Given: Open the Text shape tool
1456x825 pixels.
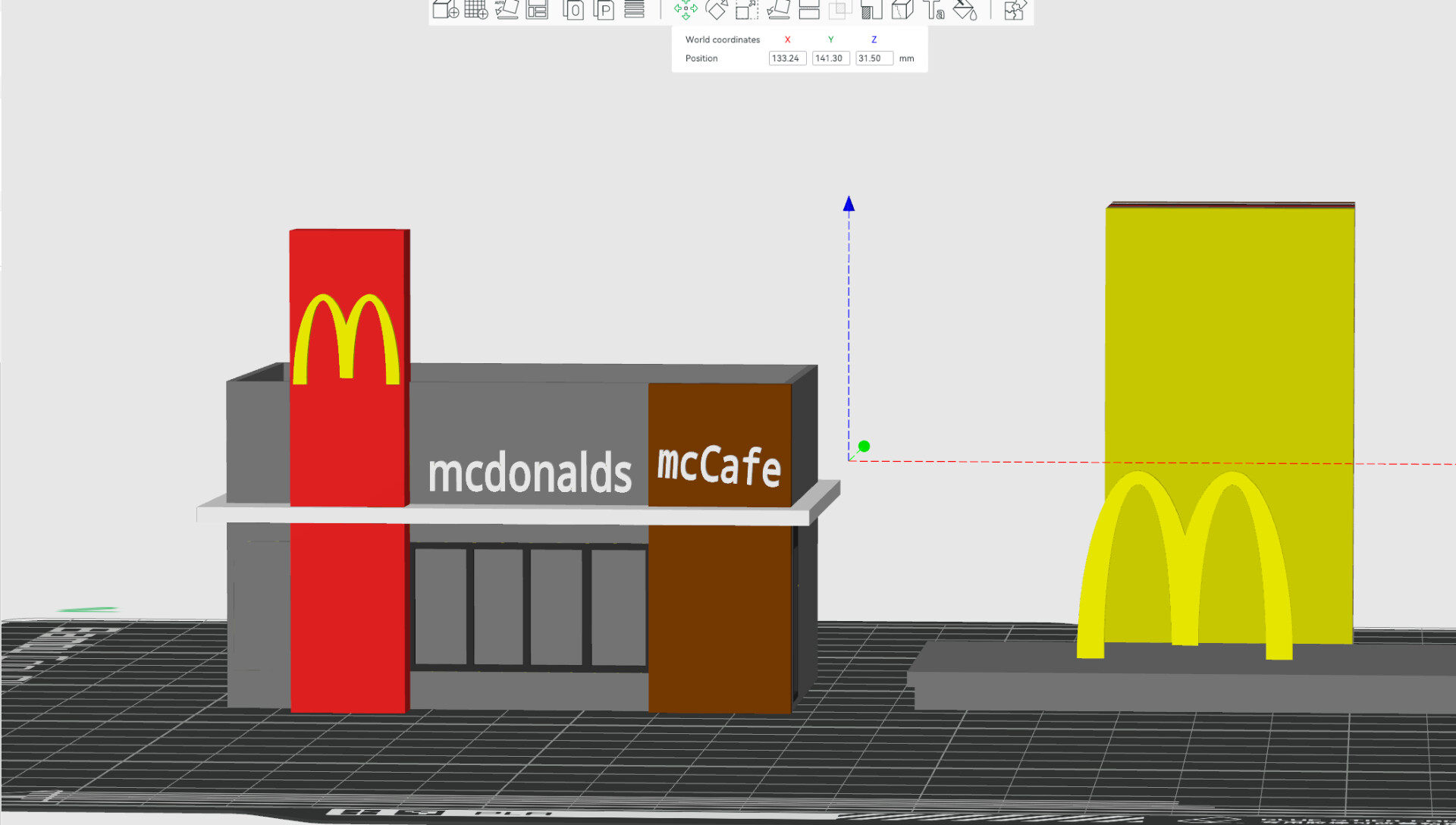Looking at the screenshot, I should (934, 9).
